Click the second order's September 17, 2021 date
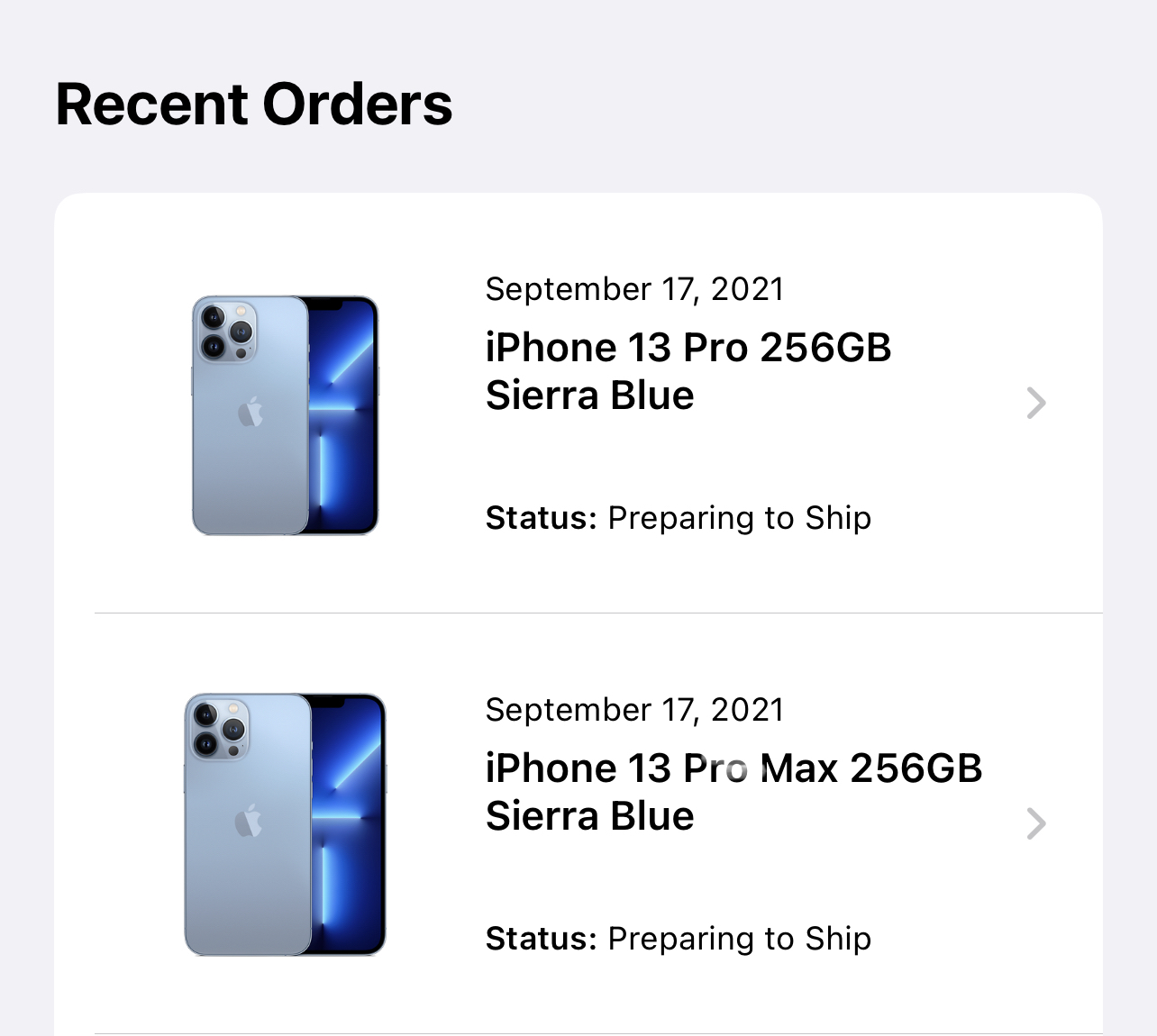Viewport: 1157px width, 1036px height. 634,710
